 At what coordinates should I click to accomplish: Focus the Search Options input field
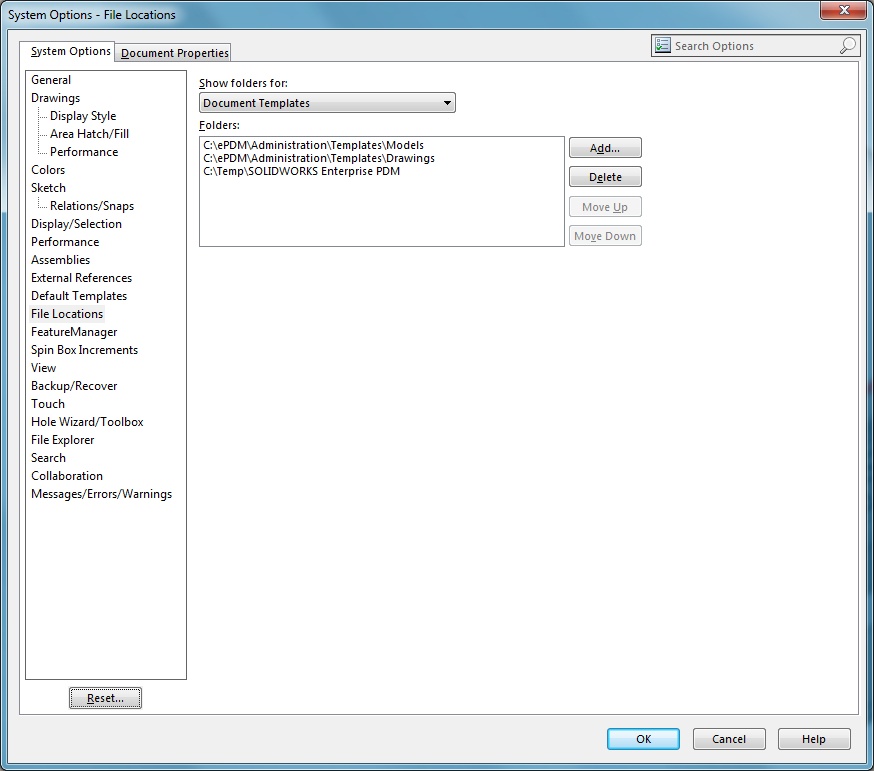pos(755,46)
